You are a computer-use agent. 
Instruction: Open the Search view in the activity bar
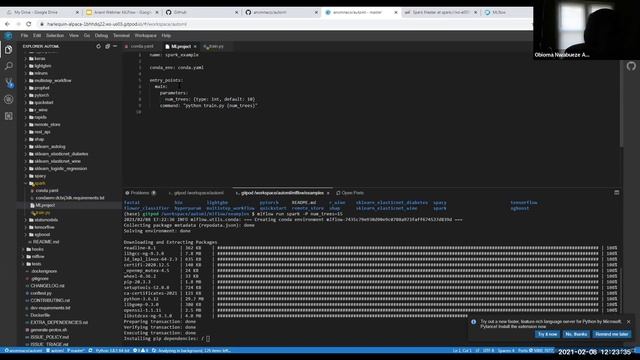[9, 66]
